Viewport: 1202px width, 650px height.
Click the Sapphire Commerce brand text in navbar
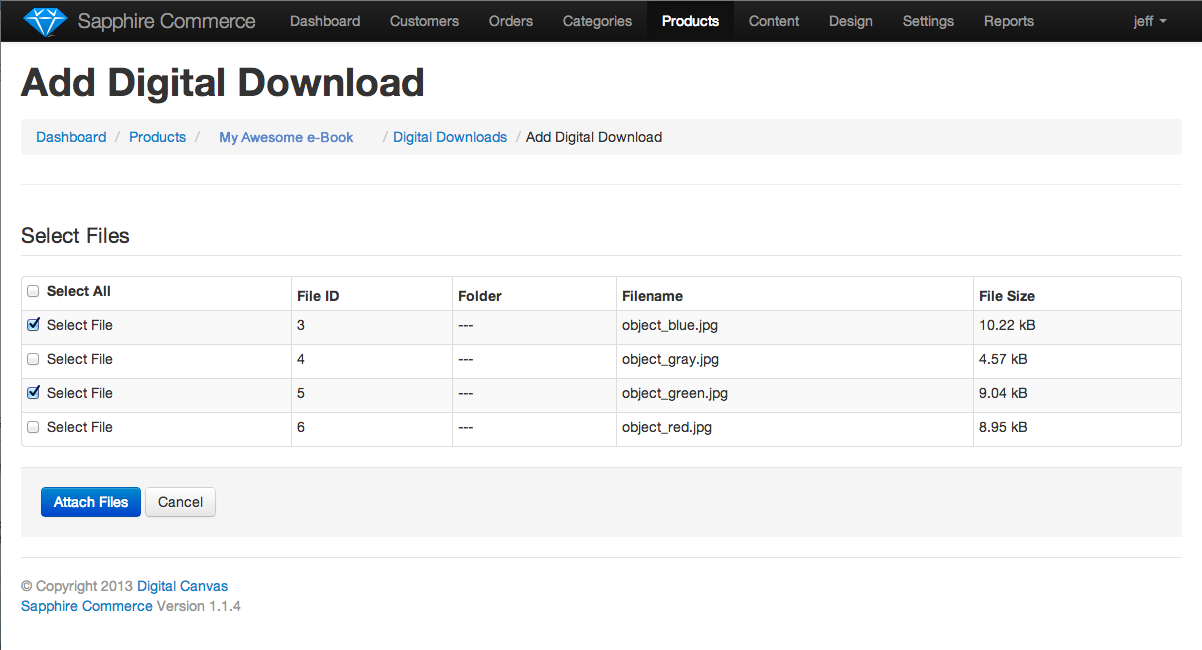coord(166,21)
